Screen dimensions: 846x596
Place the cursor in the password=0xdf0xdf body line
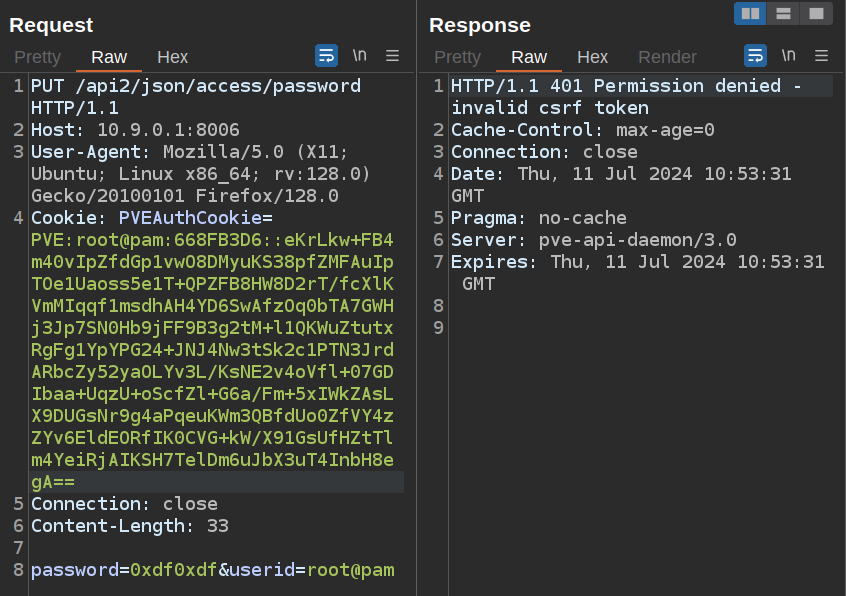[212, 570]
